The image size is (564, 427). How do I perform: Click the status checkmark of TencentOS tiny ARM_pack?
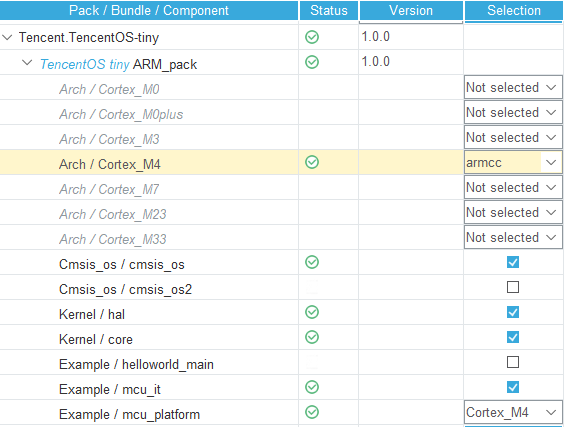click(x=312, y=62)
